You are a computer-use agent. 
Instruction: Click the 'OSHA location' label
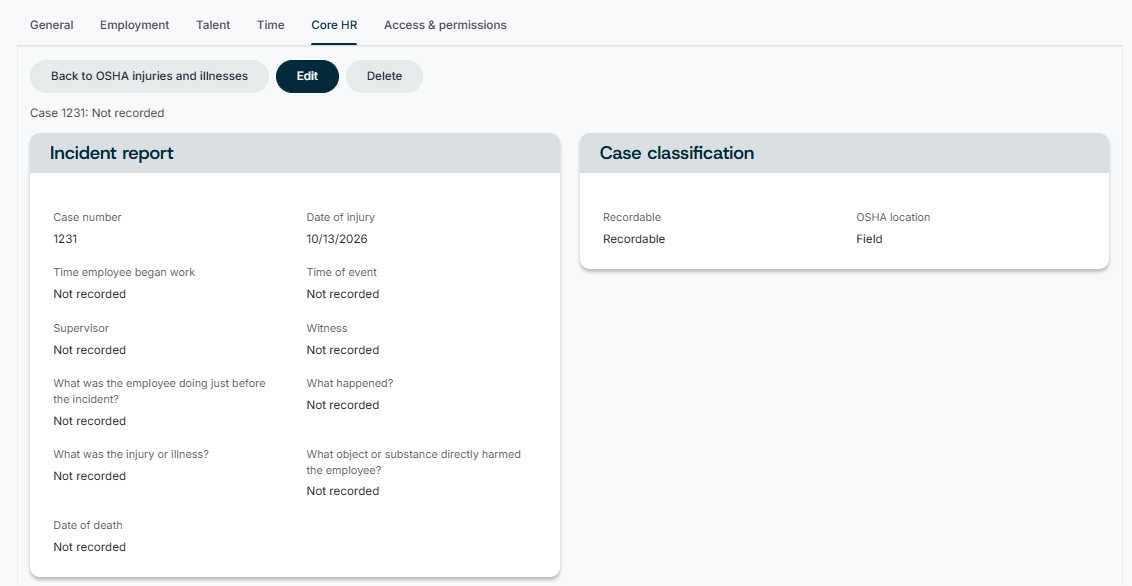click(x=893, y=217)
